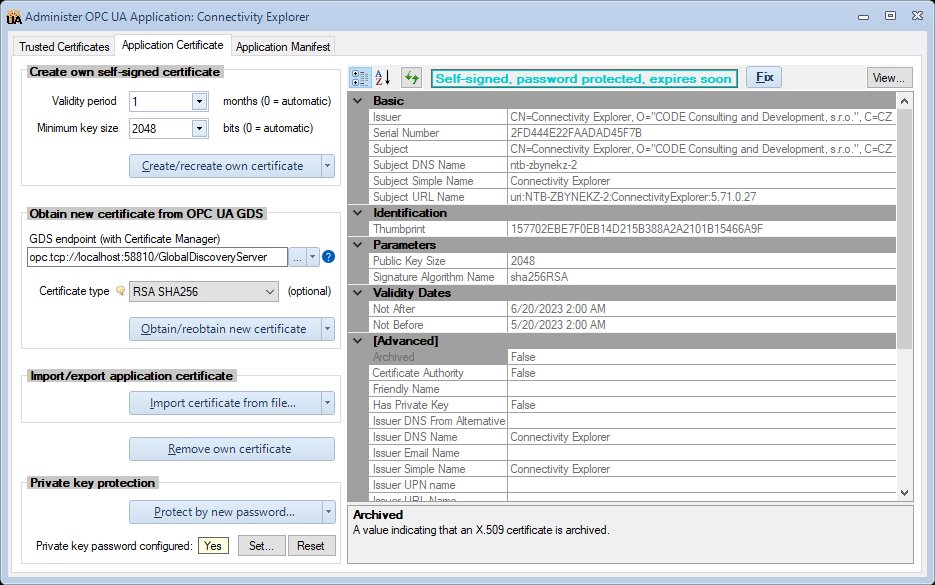Select the Not After date row
This screenshot has height=585, width=935.
(633, 309)
